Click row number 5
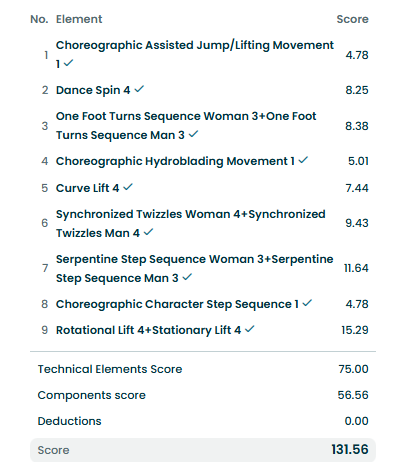The width and height of the screenshot is (395, 462). [45, 188]
